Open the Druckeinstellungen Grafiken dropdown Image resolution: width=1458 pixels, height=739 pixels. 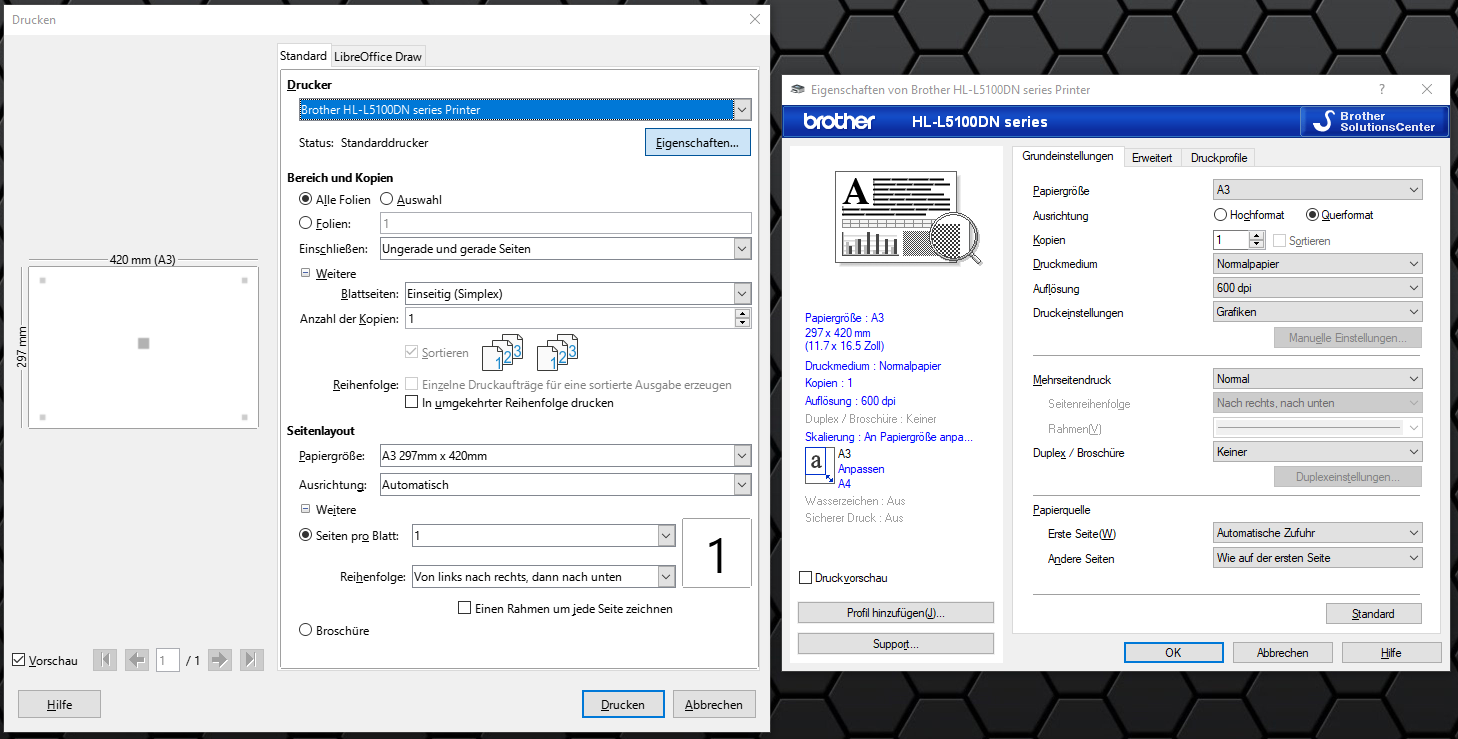[1317, 312]
